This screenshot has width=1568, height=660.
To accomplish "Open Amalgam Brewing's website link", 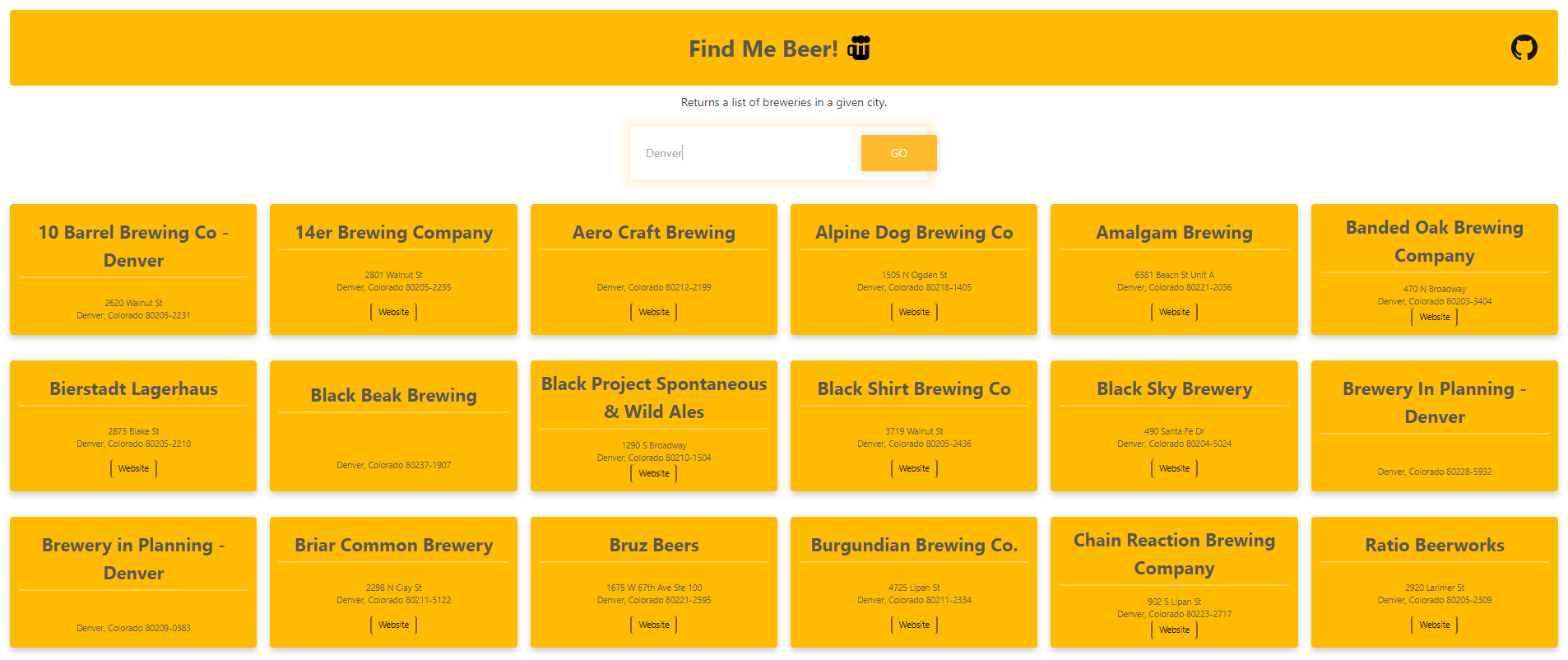I will 1173,312.
